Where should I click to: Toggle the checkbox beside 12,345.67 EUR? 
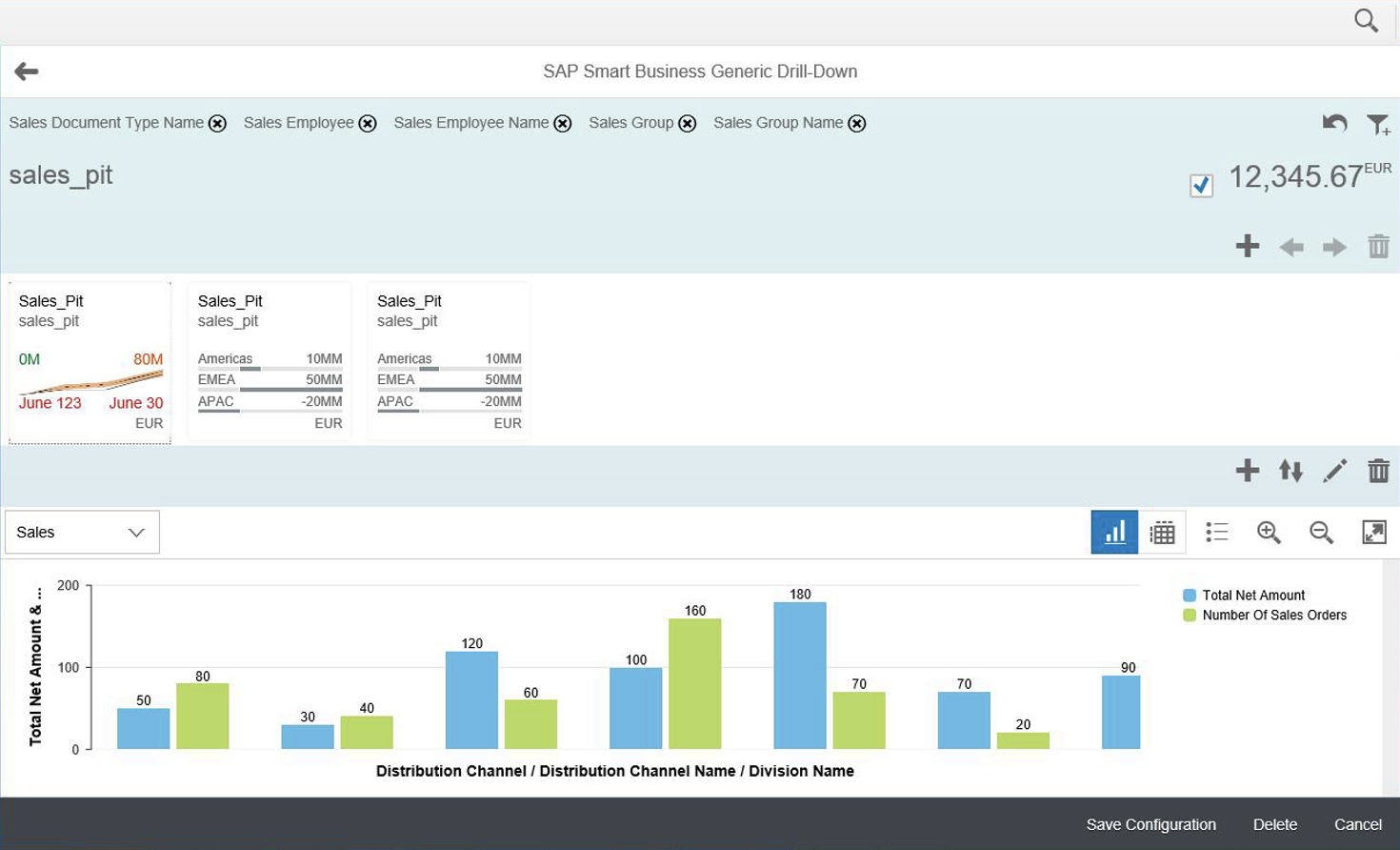(x=1201, y=185)
